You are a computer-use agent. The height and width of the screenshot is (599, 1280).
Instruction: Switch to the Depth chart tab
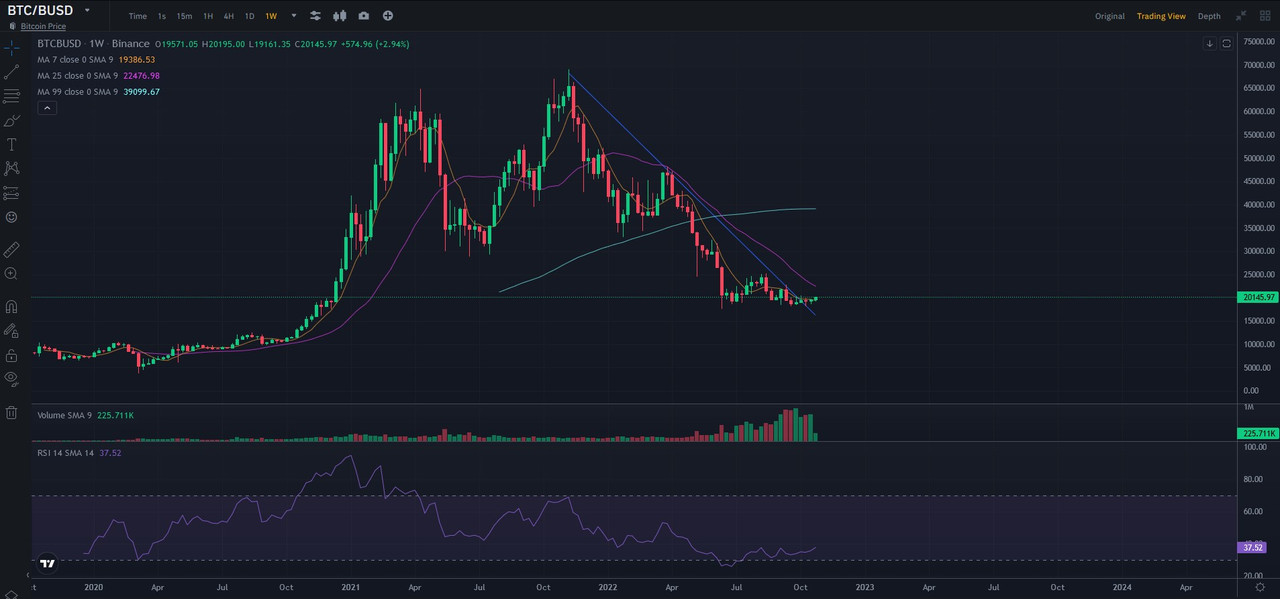point(1209,16)
